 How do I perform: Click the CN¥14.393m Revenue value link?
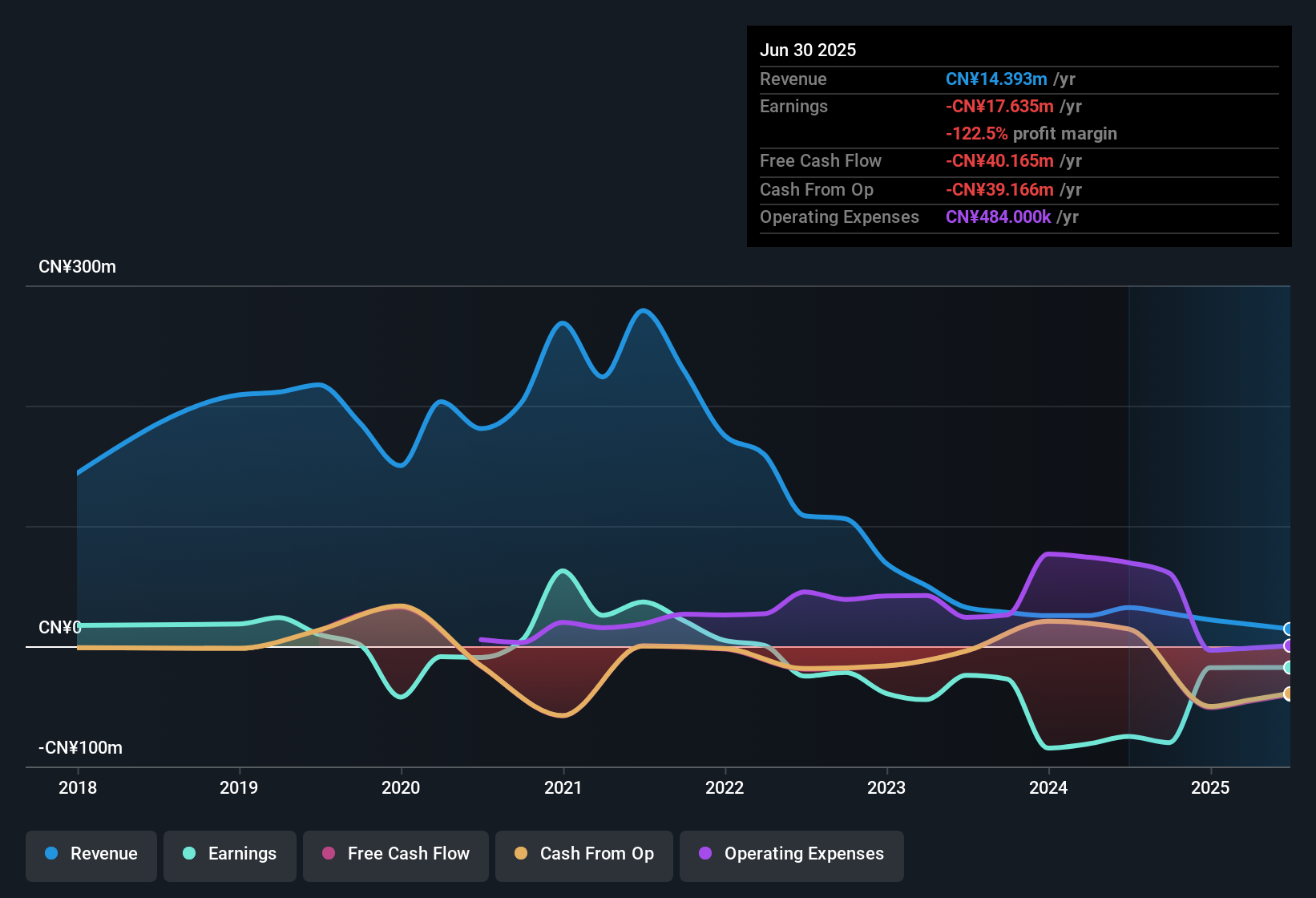pyautogui.click(x=996, y=79)
